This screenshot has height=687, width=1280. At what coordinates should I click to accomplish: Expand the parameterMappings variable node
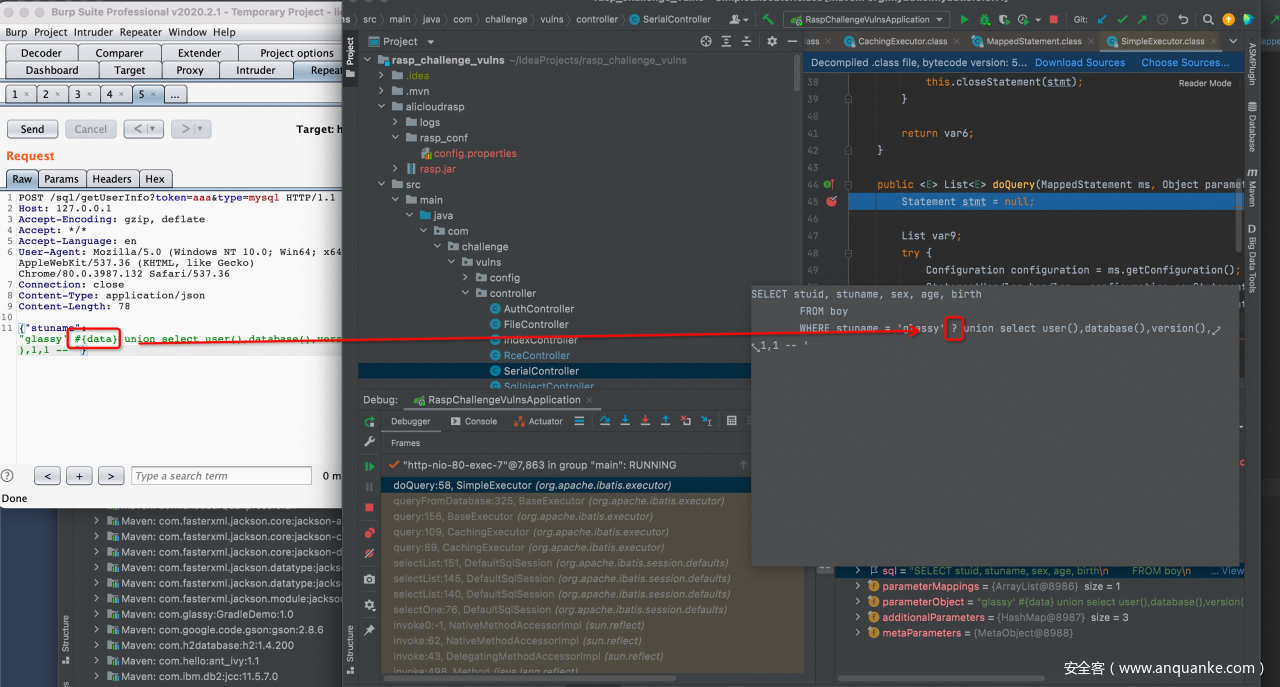(857, 586)
